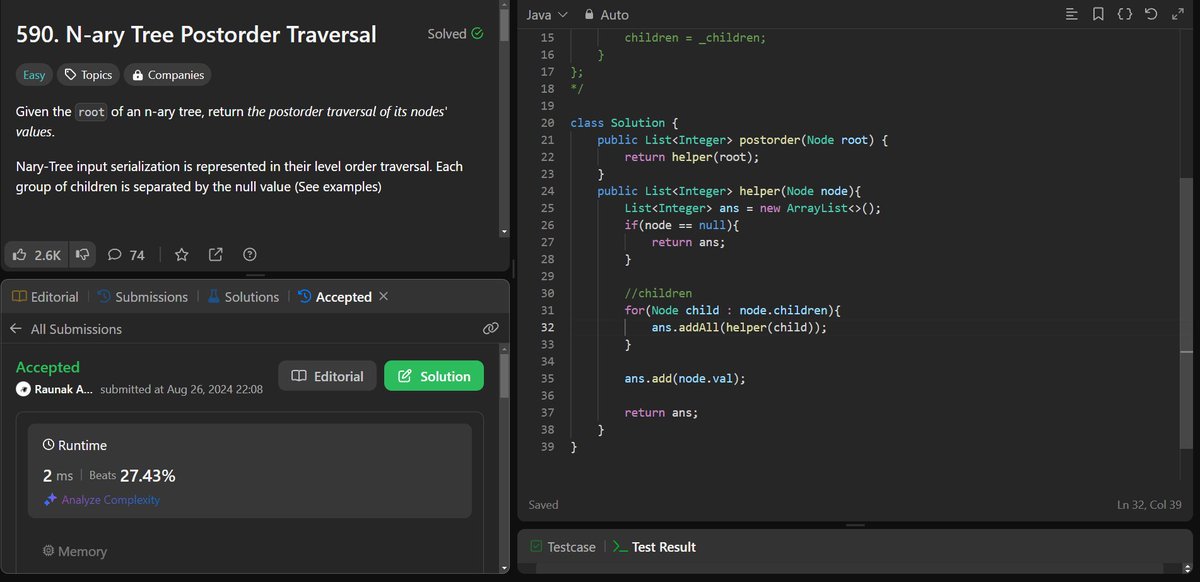Click the curly braces icon in editor toolbar
This screenshot has width=1200, height=582.
pyautogui.click(x=1125, y=15)
